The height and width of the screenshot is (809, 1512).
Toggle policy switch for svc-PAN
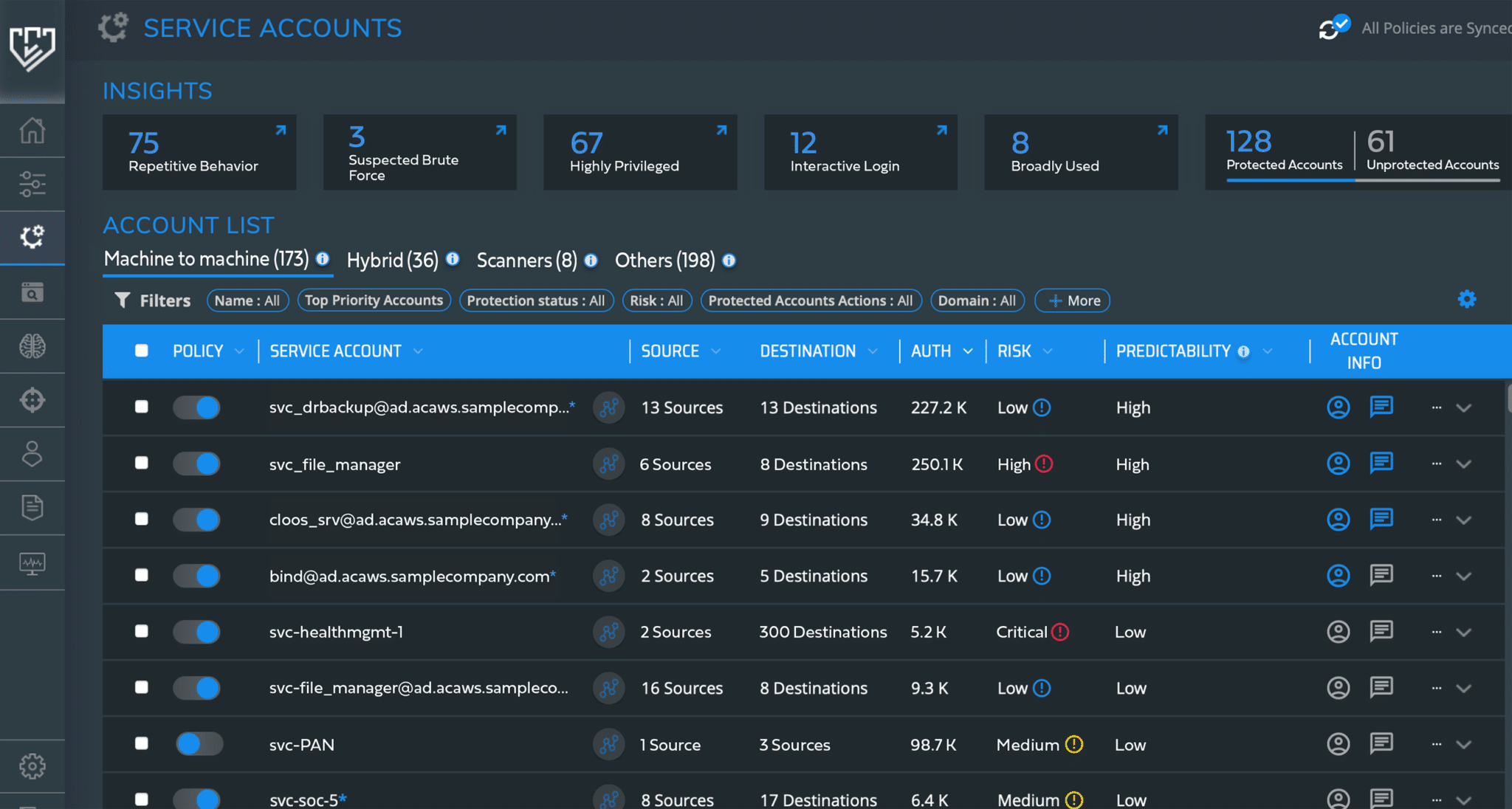tap(199, 744)
